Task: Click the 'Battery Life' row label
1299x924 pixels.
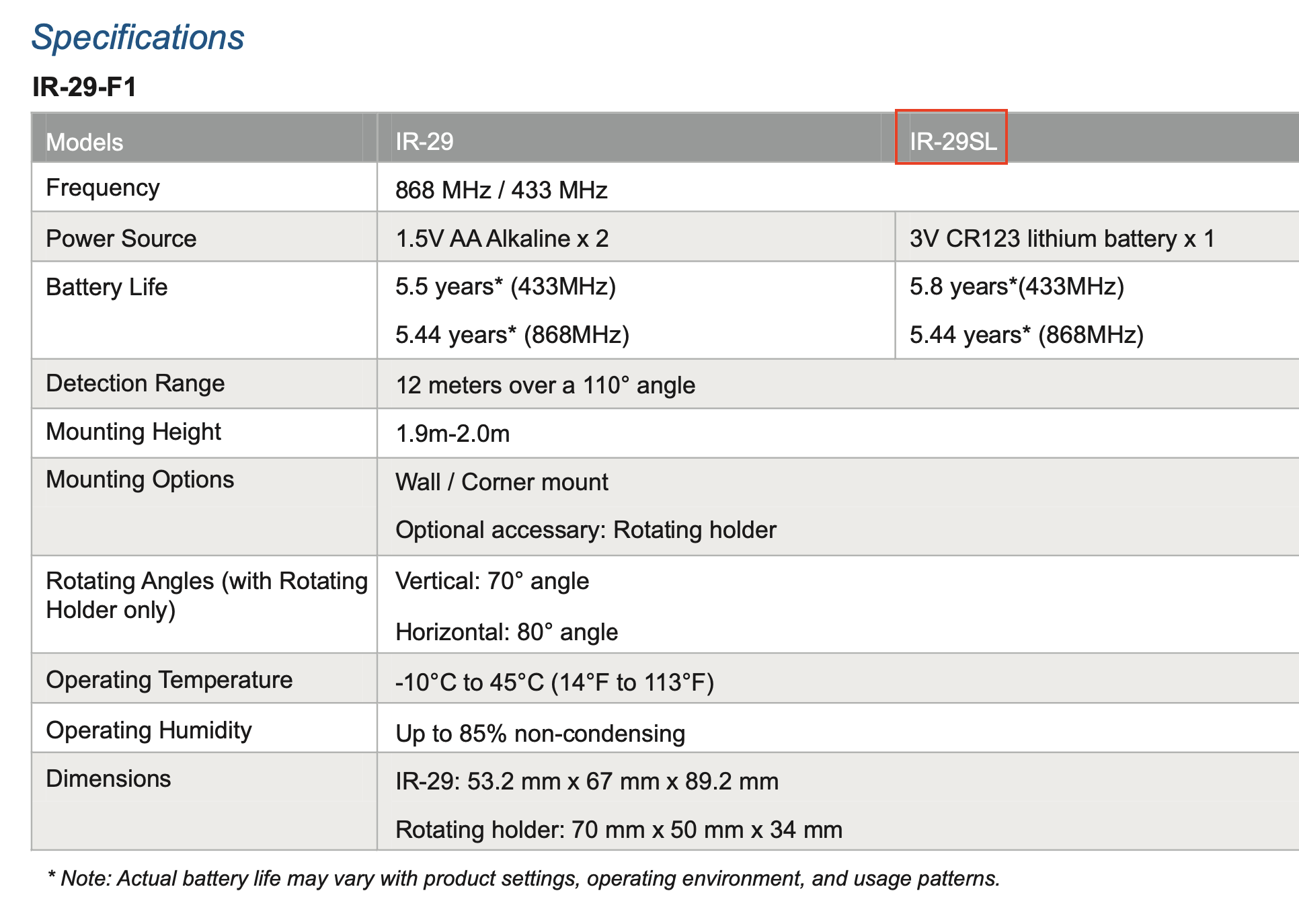Action: click(107, 287)
